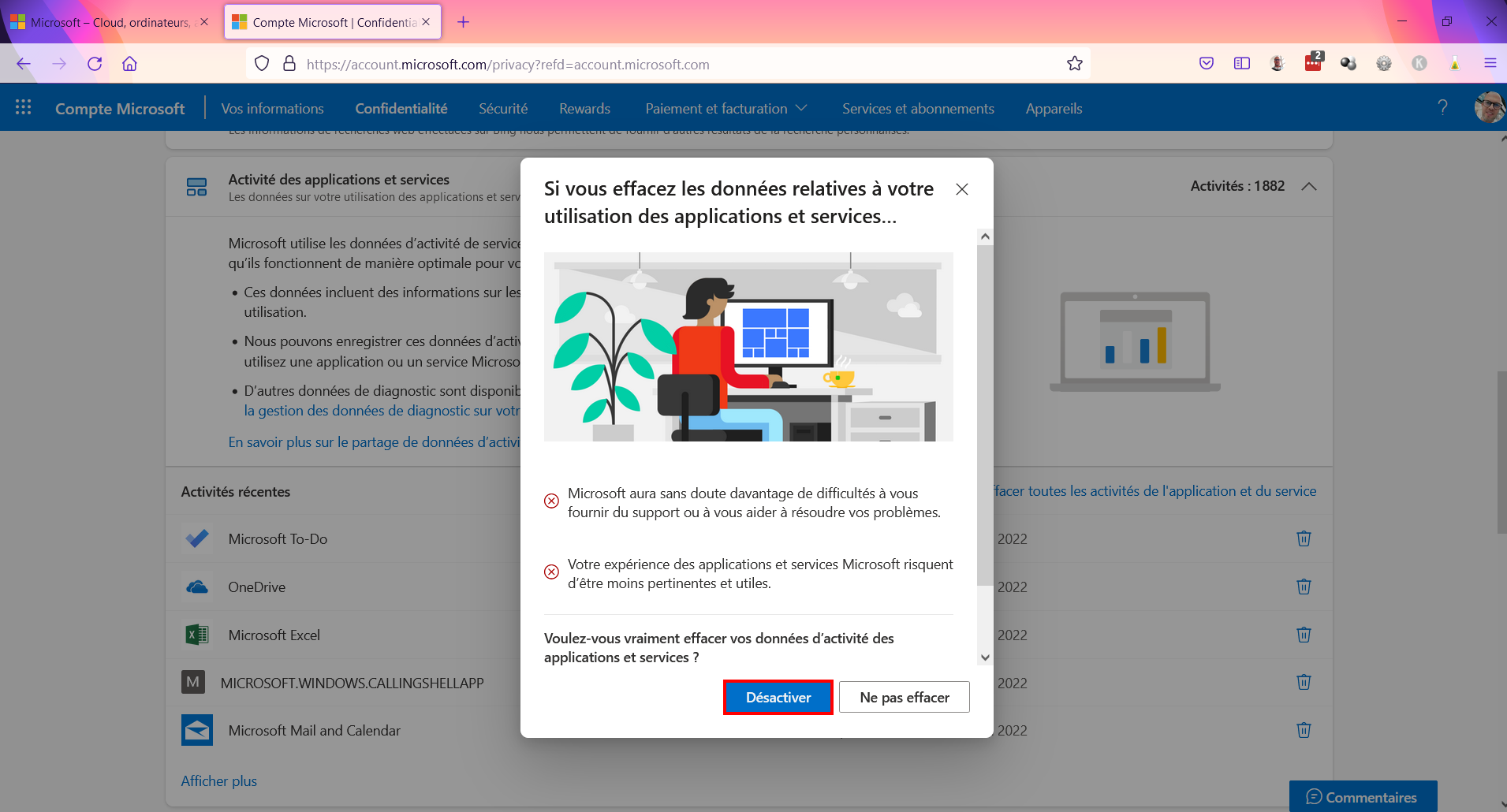
Task: Click the Compte Microsoft title link
Action: (x=120, y=109)
